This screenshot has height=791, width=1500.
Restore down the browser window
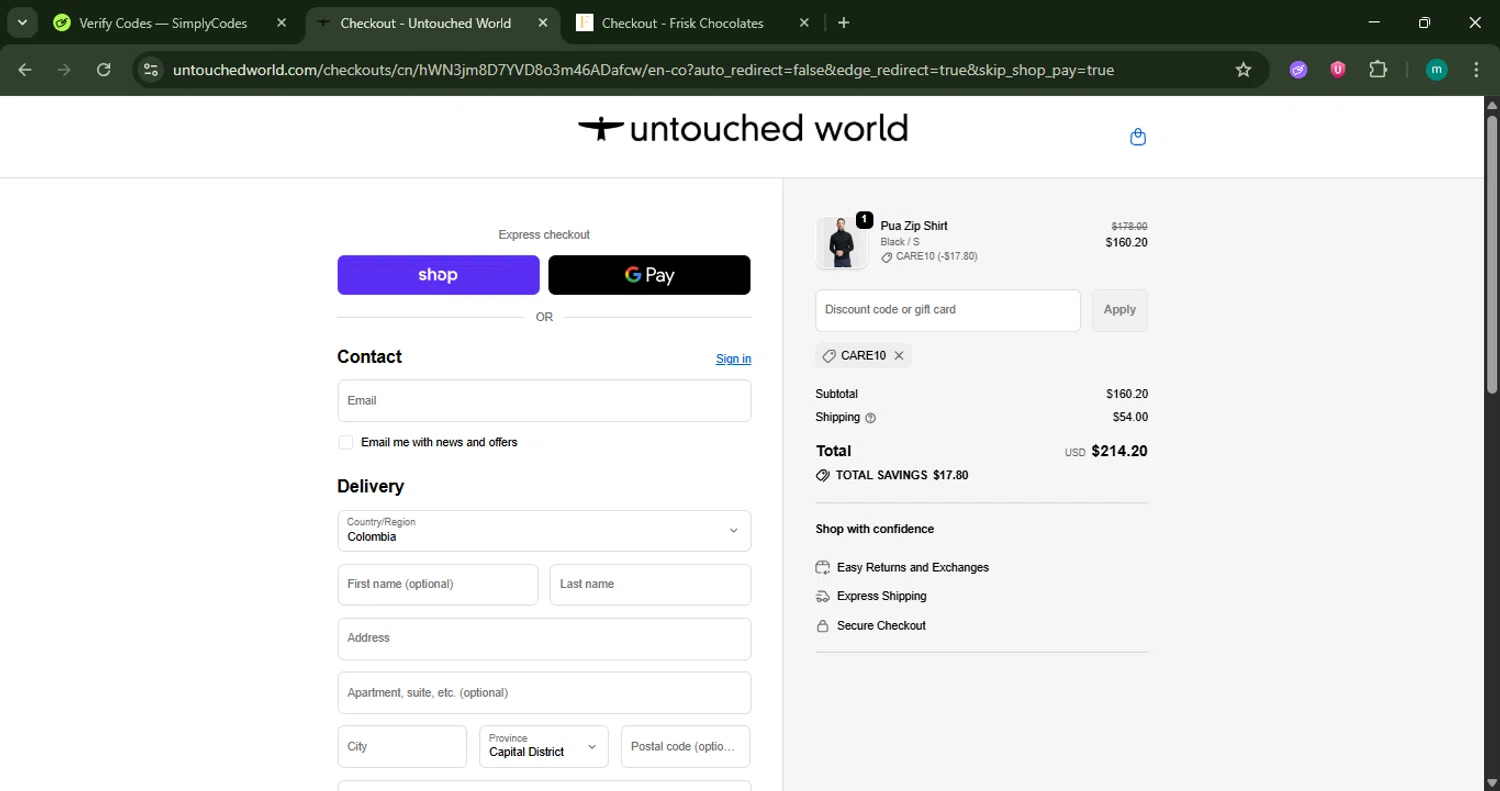tap(1424, 23)
